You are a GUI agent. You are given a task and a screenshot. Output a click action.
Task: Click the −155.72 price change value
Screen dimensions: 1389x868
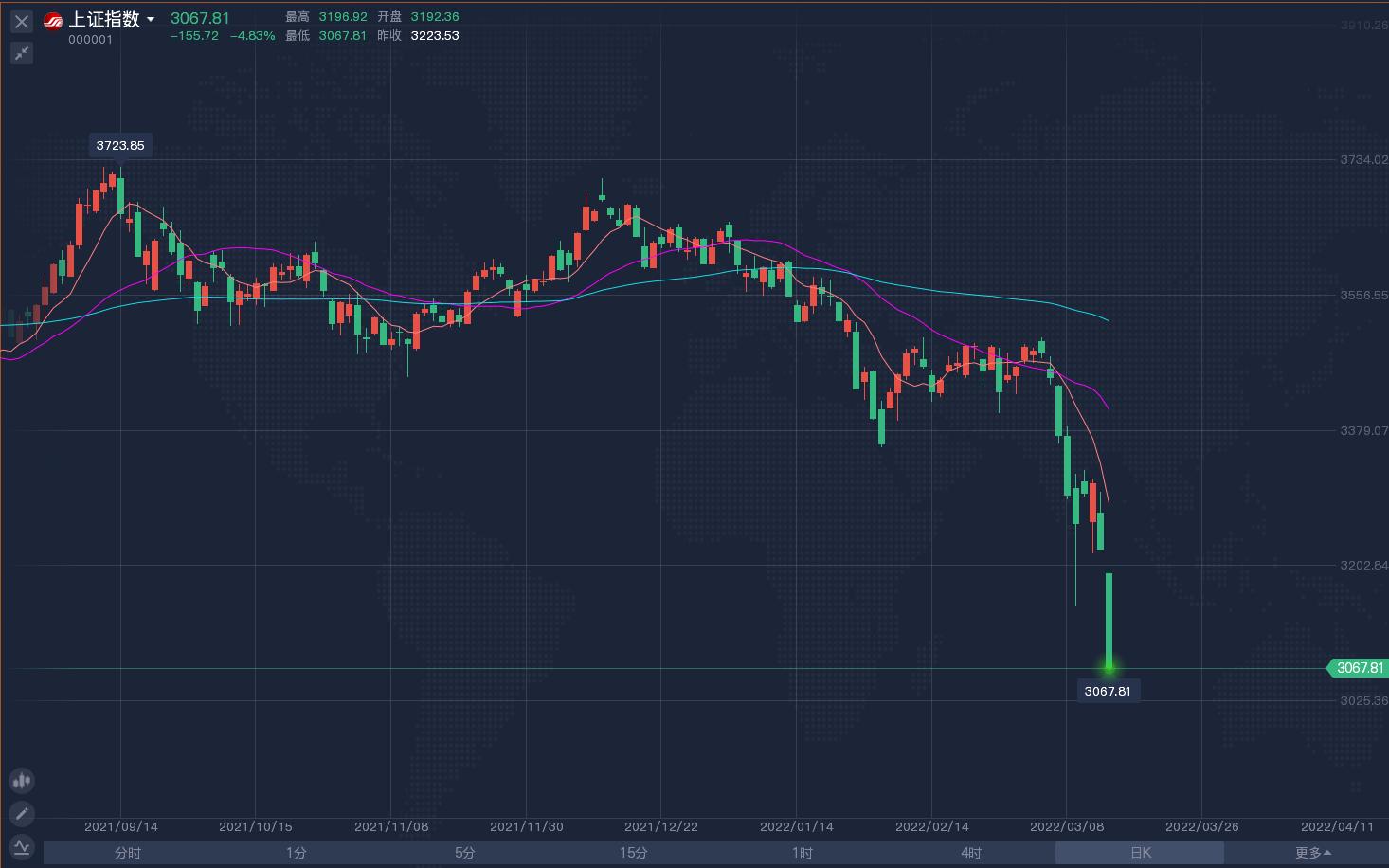pyautogui.click(x=194, y=36)
